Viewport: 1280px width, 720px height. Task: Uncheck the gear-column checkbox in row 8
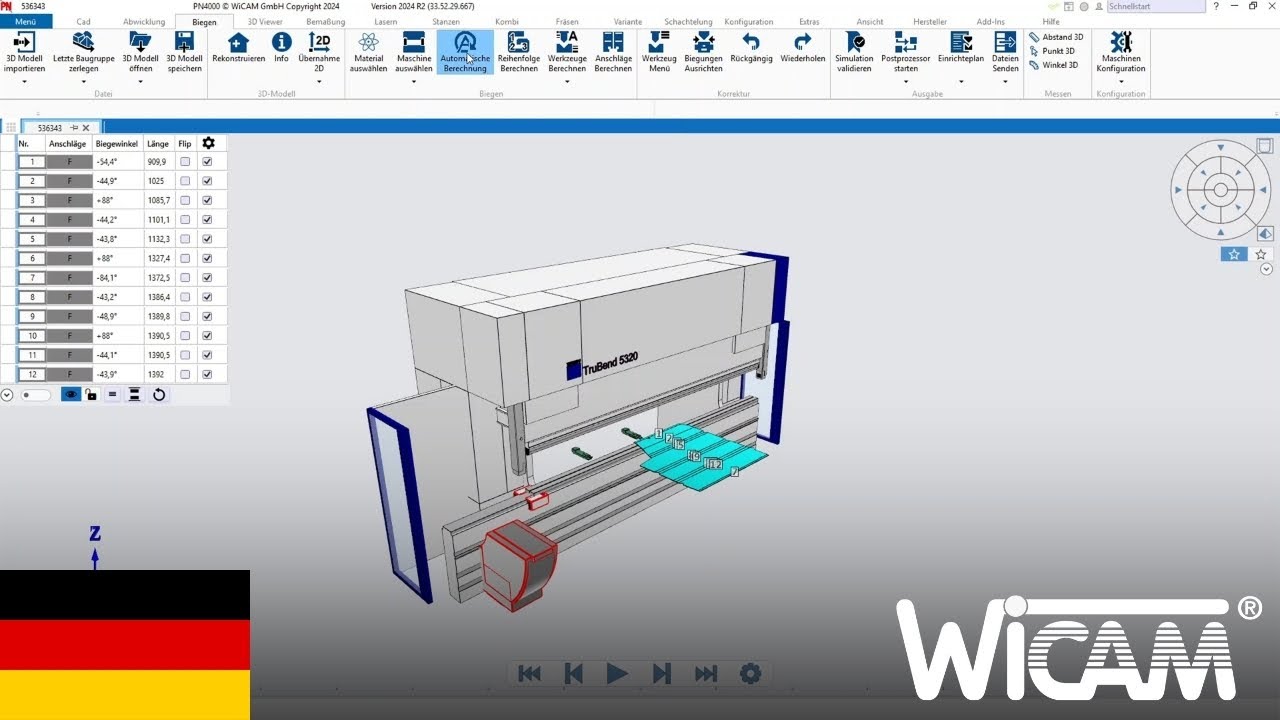[x=207, y=297]
